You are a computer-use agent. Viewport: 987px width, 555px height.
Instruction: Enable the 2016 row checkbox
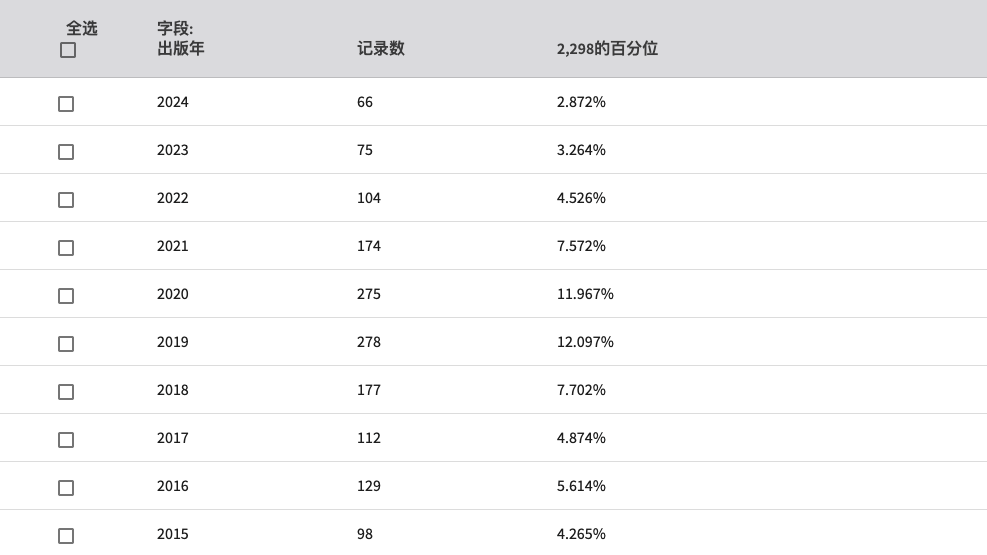point(66,488)
